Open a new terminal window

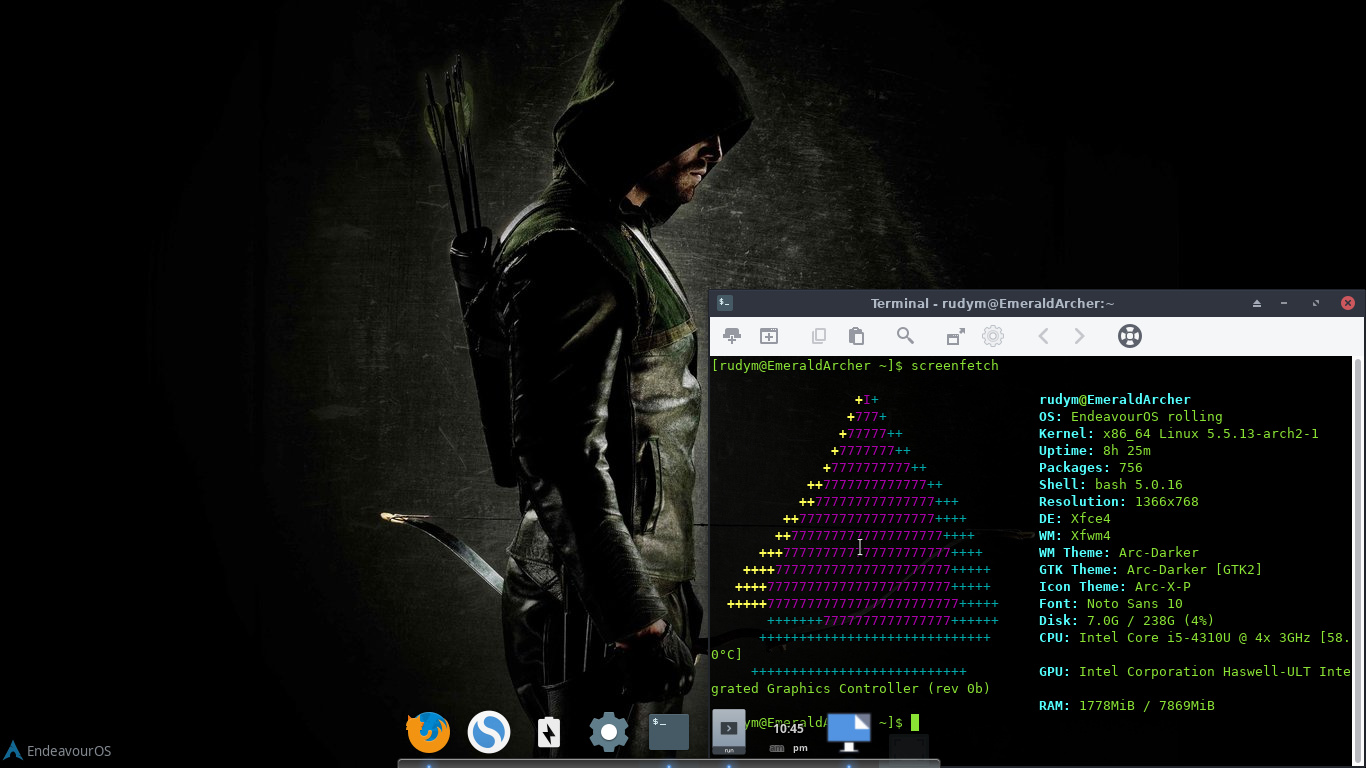pyautogui.click(x=769, y=336)
